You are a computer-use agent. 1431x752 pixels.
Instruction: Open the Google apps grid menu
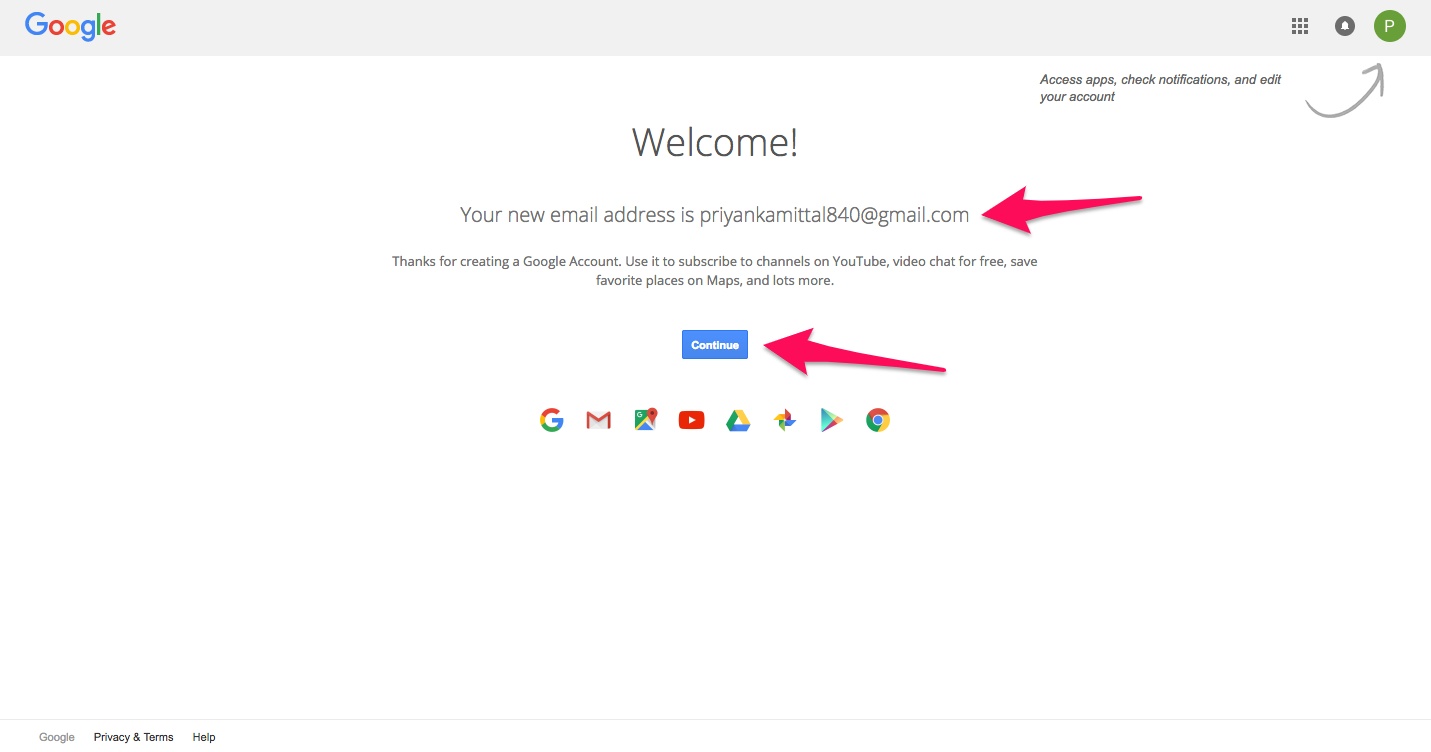click(1300, 27)
